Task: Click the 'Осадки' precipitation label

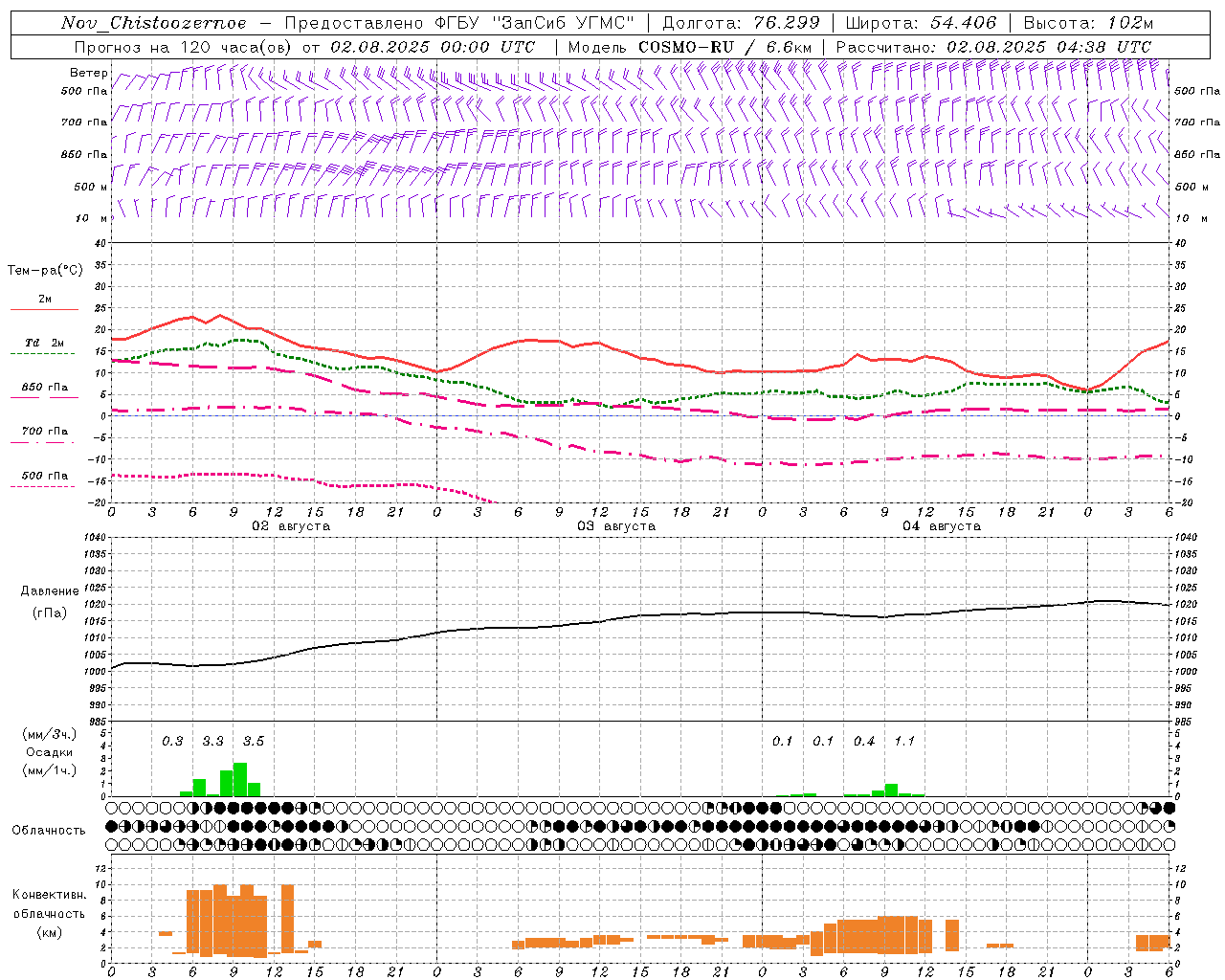Action: tap(50, 752)
